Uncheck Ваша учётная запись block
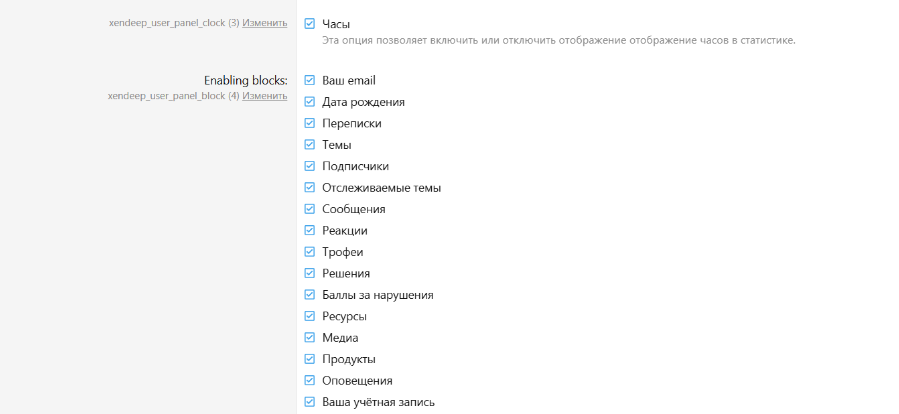Screen dimensions: 899x414 click(310, 402)
